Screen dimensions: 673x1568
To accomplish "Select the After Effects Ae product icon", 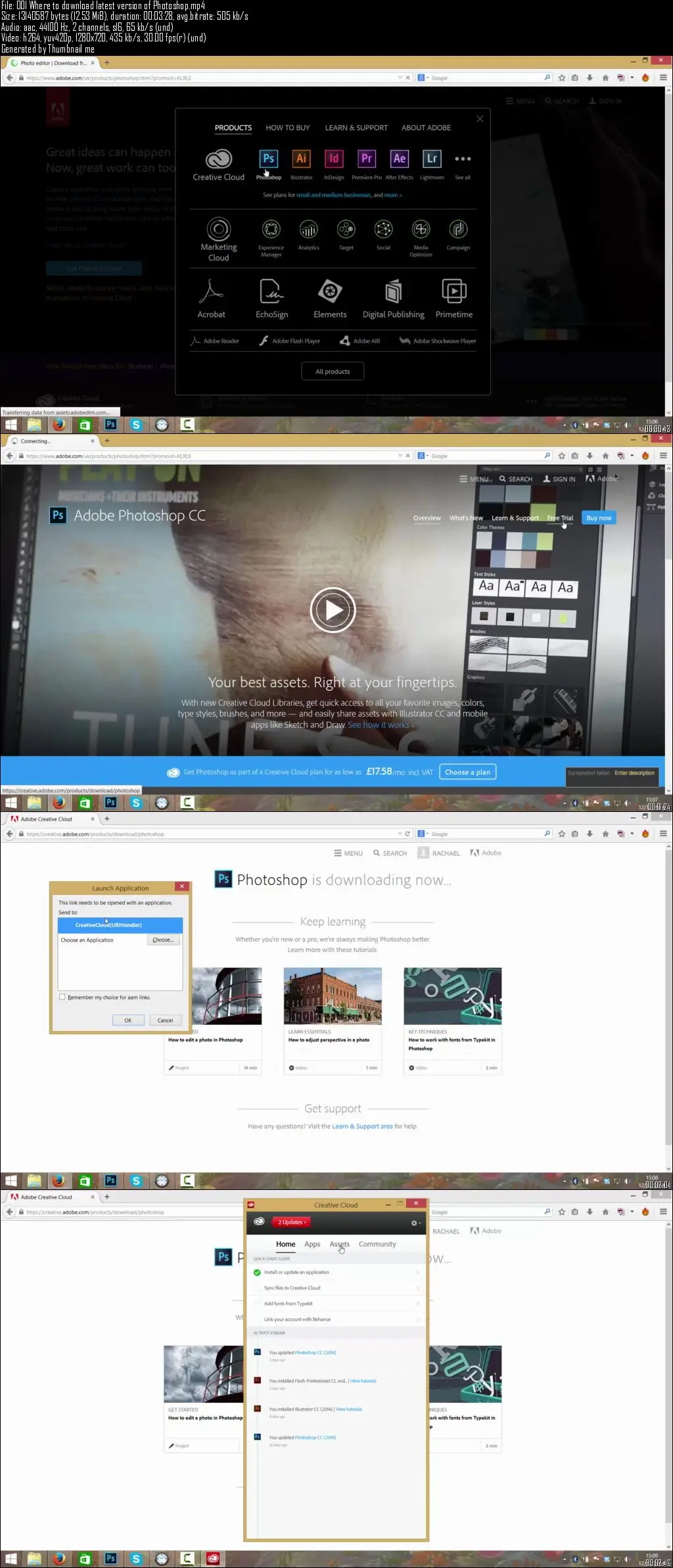I will tap(400, 158).
